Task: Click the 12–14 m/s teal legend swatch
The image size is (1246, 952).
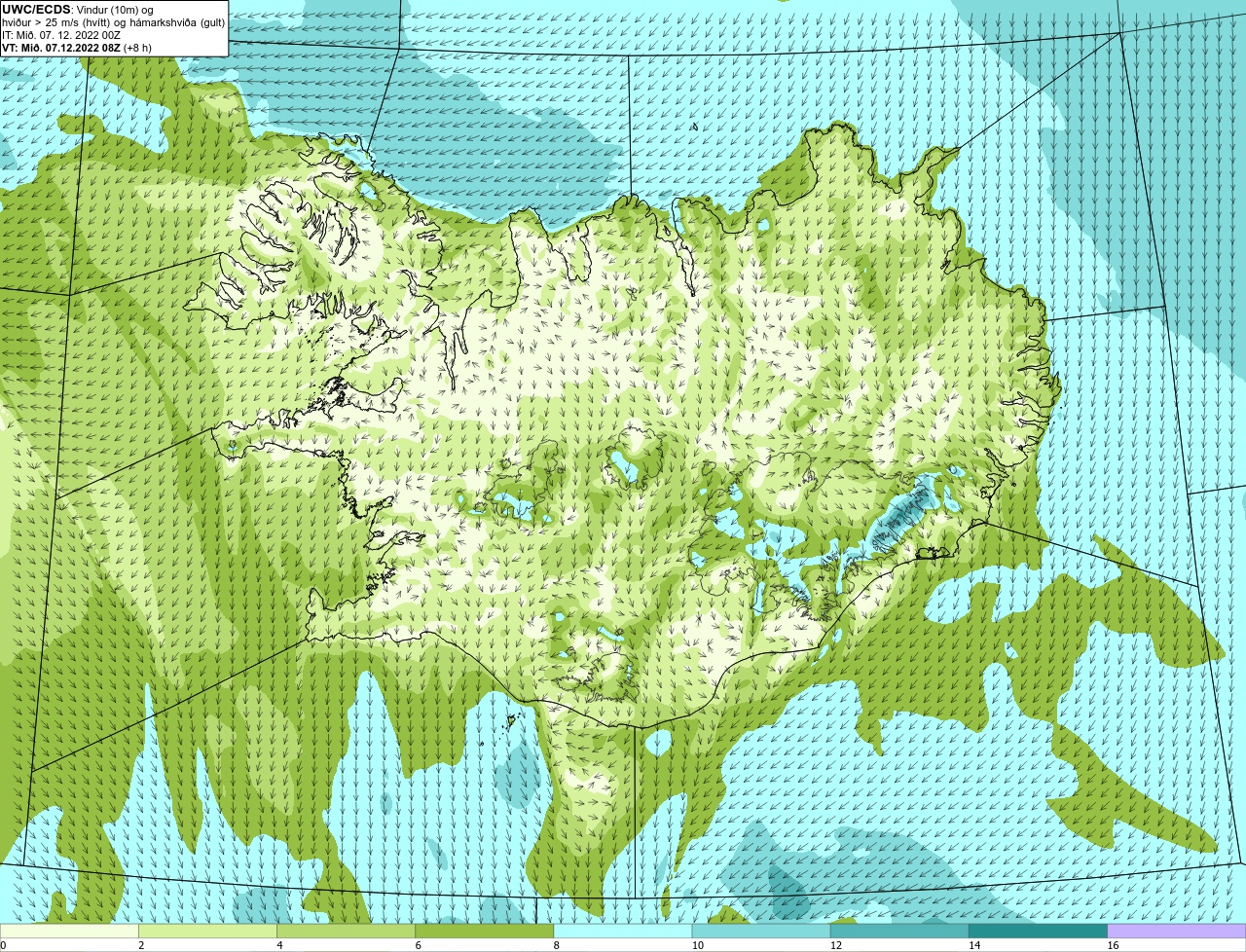Action: pos(899,931)
